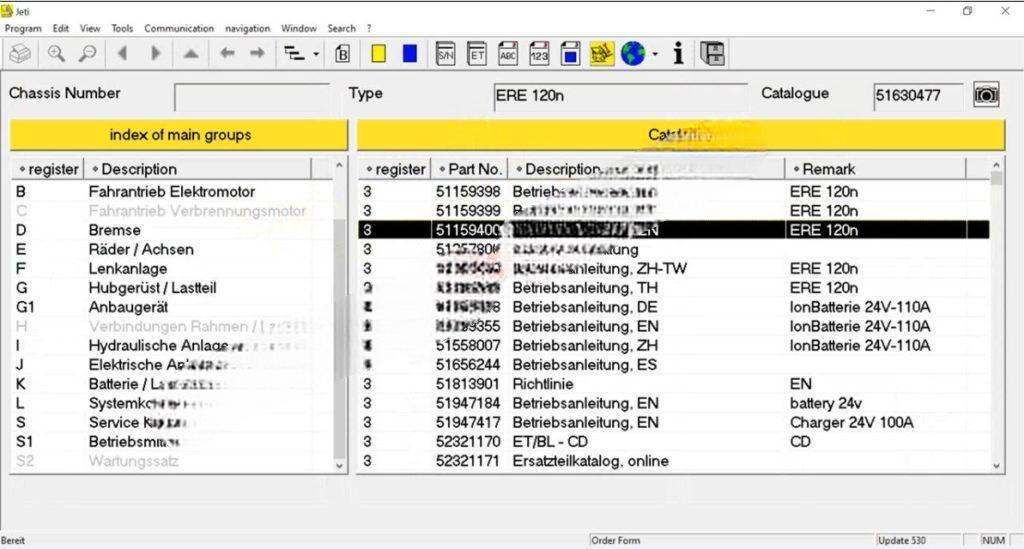Click the zoom in magnifier icon

point(56,54)
